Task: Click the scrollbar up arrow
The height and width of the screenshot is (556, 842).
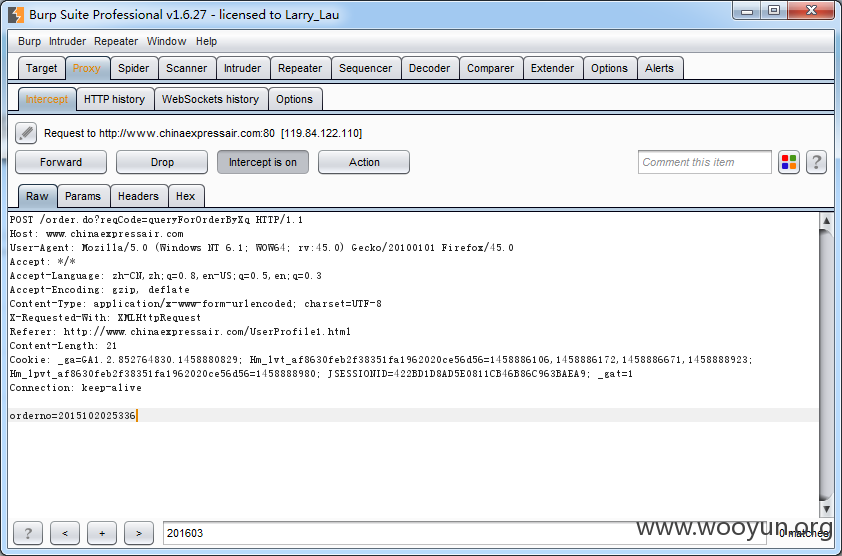Action: (826, 220)
